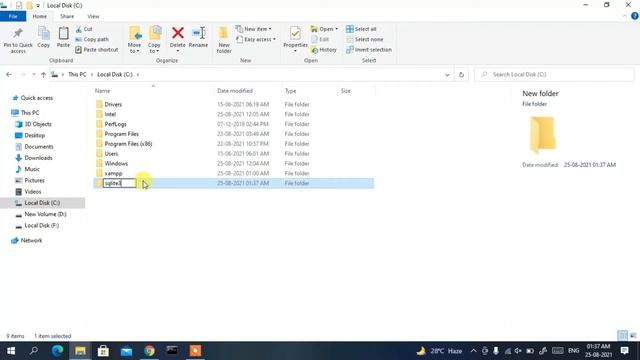Click the Search Local Disk (C:) field
This screenshot has height=360, width=640.
click(554, 75)
